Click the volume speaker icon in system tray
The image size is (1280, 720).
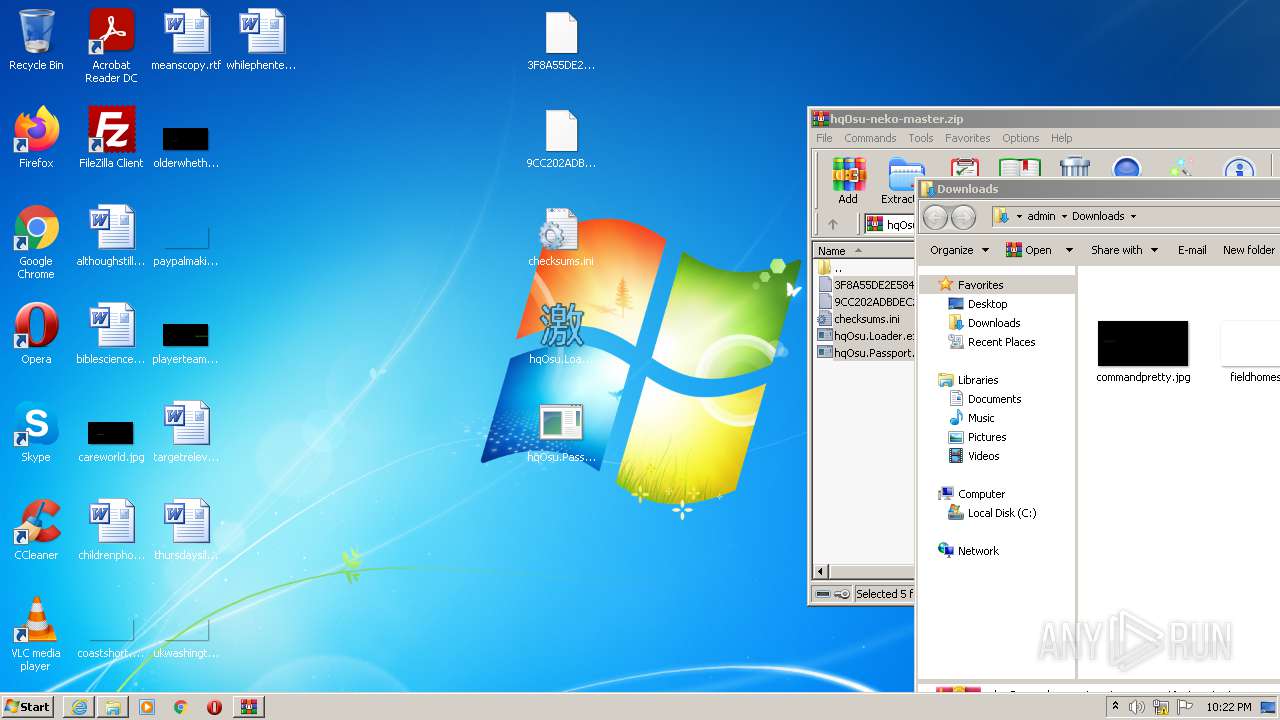(1137, 707)
